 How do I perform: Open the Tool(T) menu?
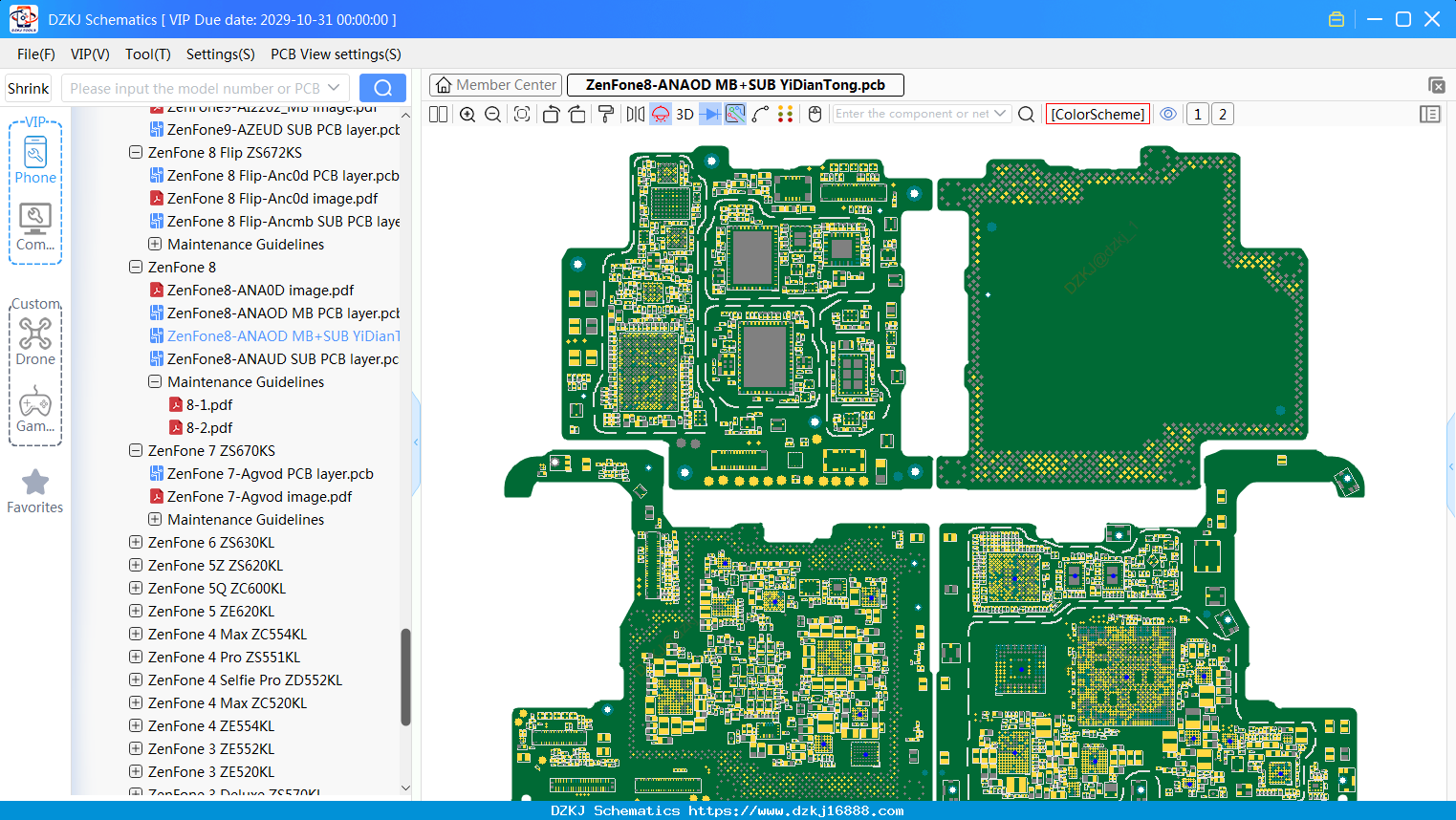click(148, 54)
